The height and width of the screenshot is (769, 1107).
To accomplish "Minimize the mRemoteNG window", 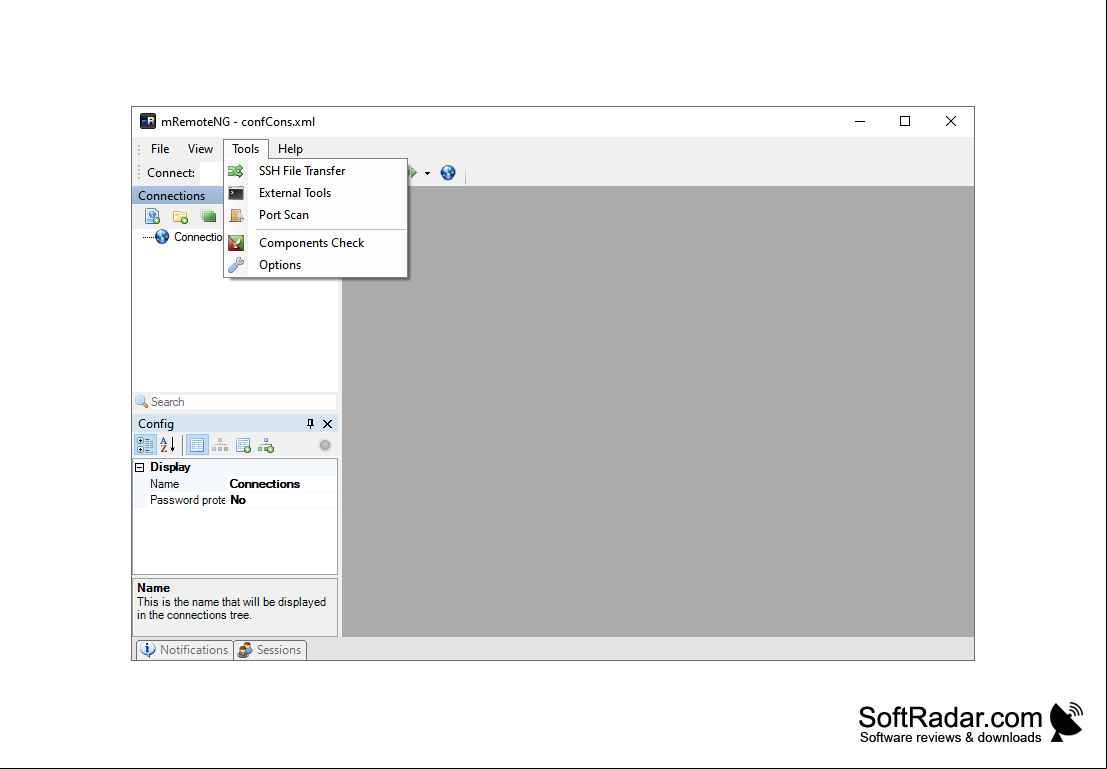I will (860, 121).
